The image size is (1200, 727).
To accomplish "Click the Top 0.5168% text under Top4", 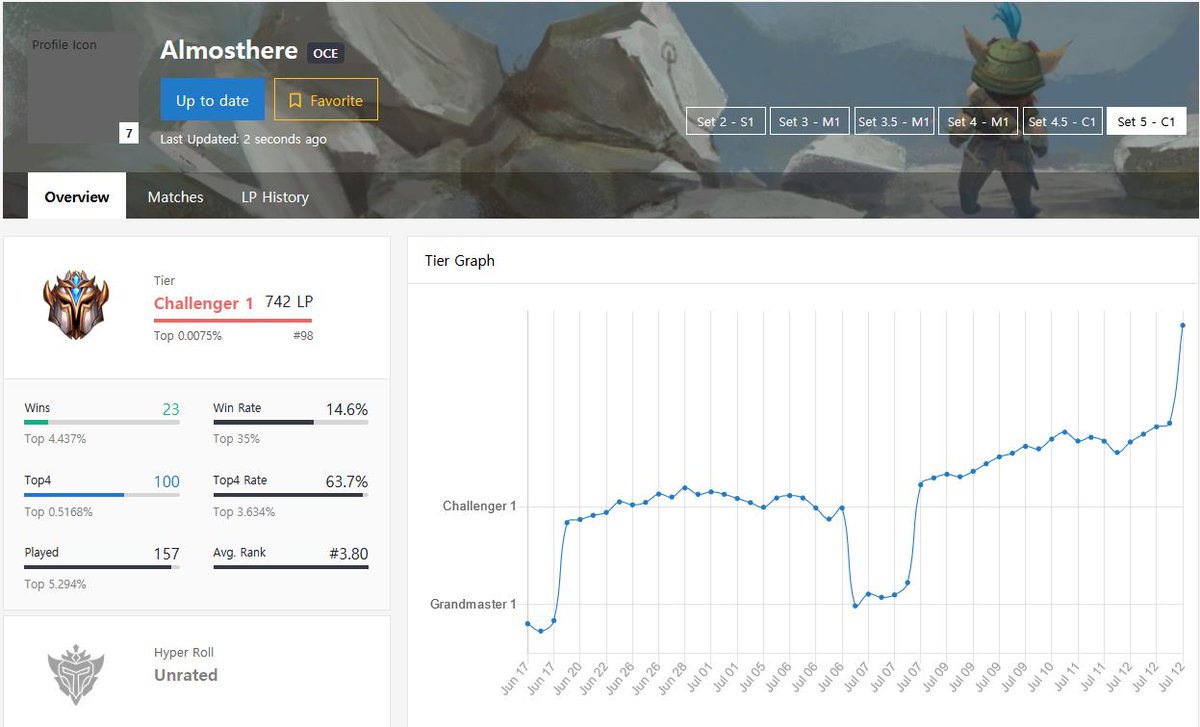I will click(58, 512).
